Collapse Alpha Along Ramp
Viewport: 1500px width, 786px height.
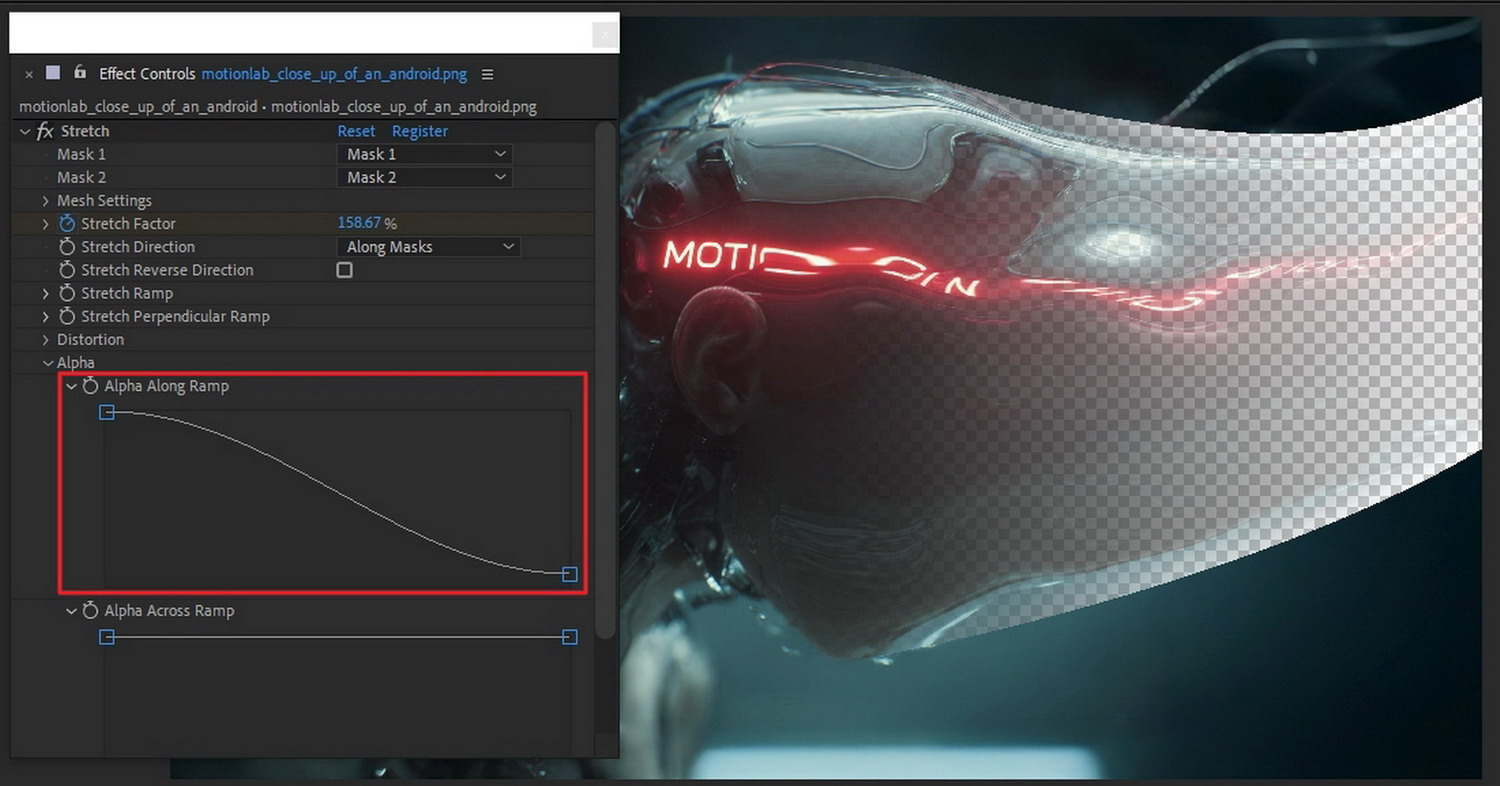71,386
